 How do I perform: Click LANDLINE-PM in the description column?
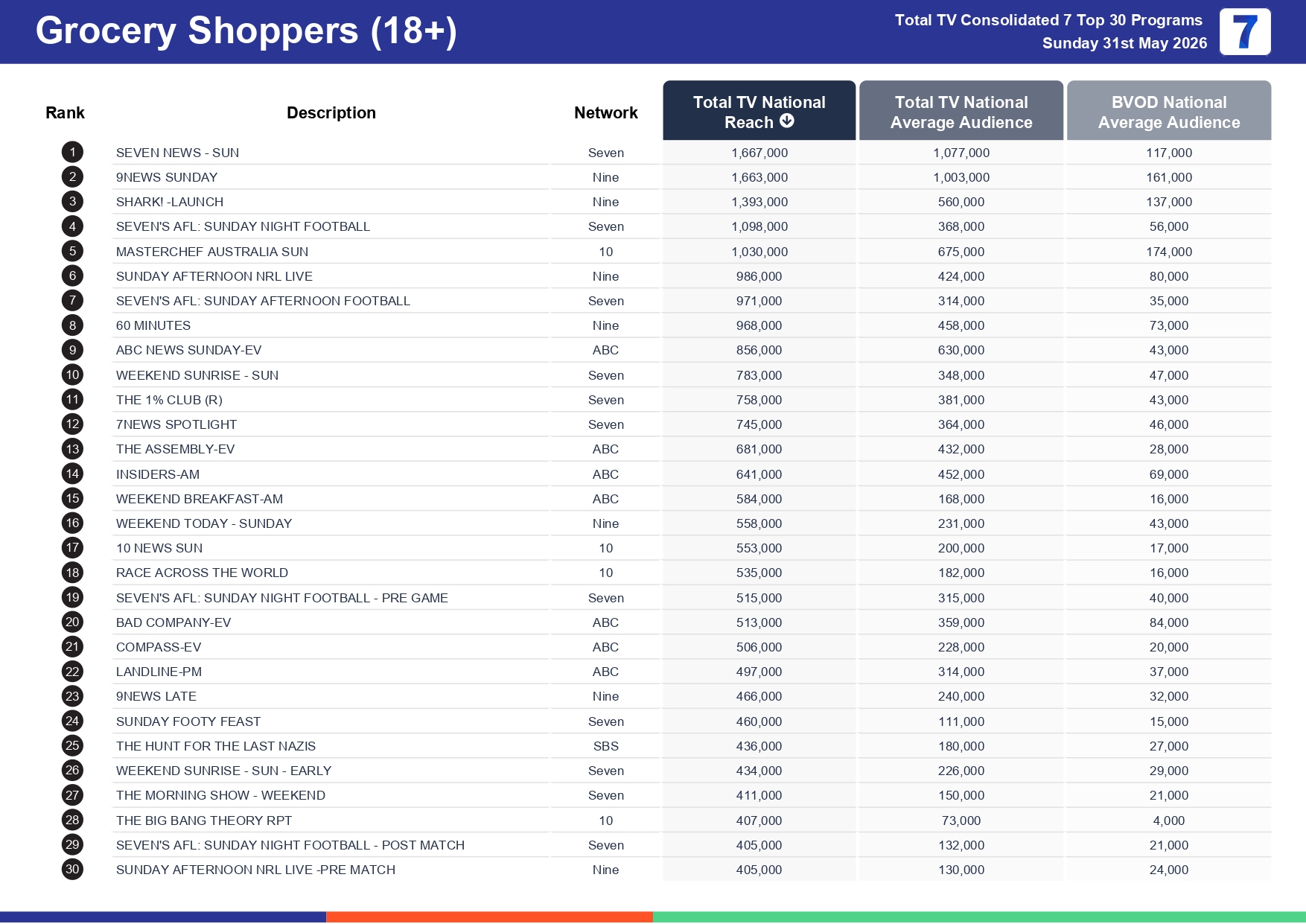click(159, 672)
